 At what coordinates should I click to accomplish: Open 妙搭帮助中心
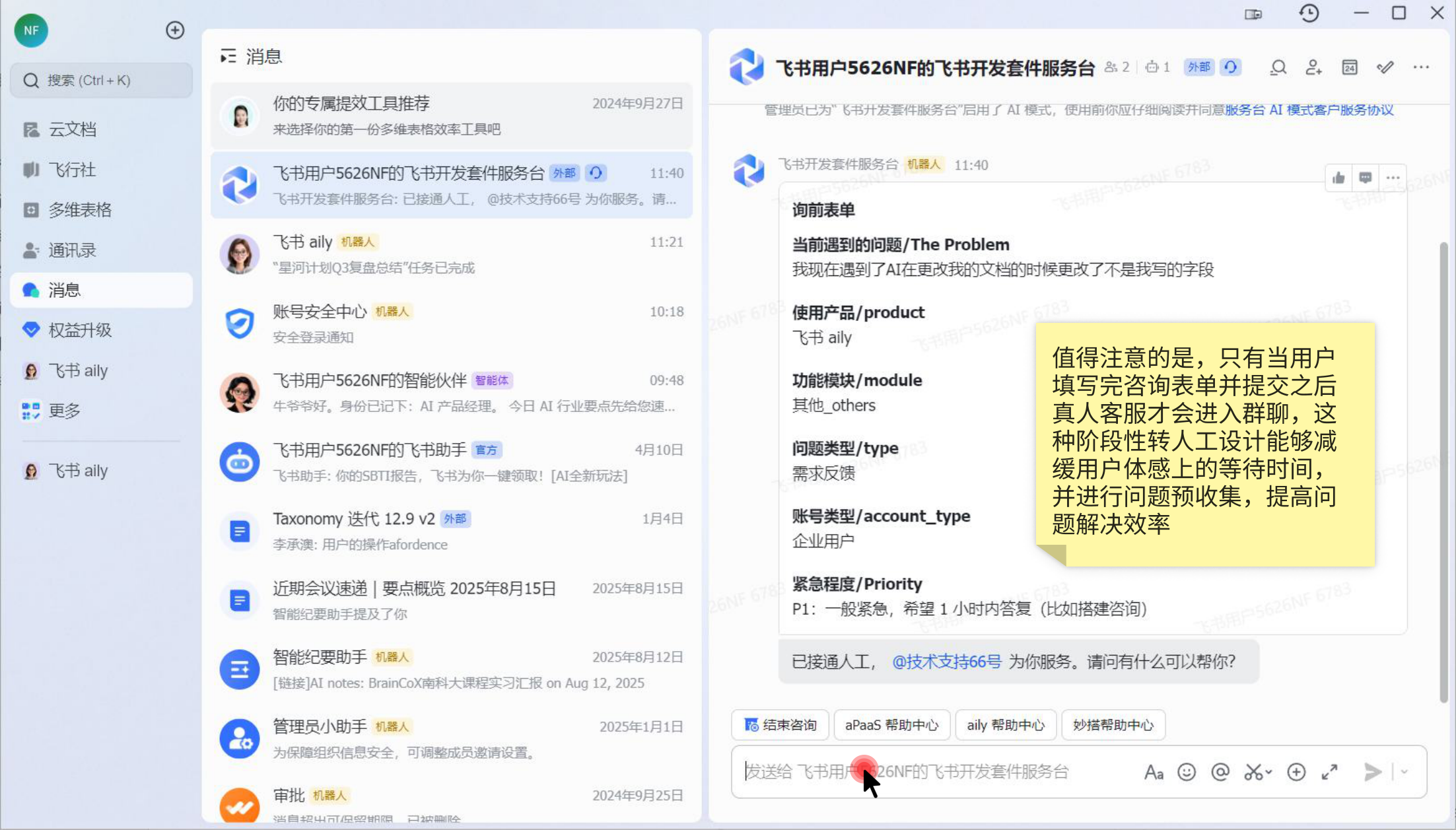[1113, 725]
